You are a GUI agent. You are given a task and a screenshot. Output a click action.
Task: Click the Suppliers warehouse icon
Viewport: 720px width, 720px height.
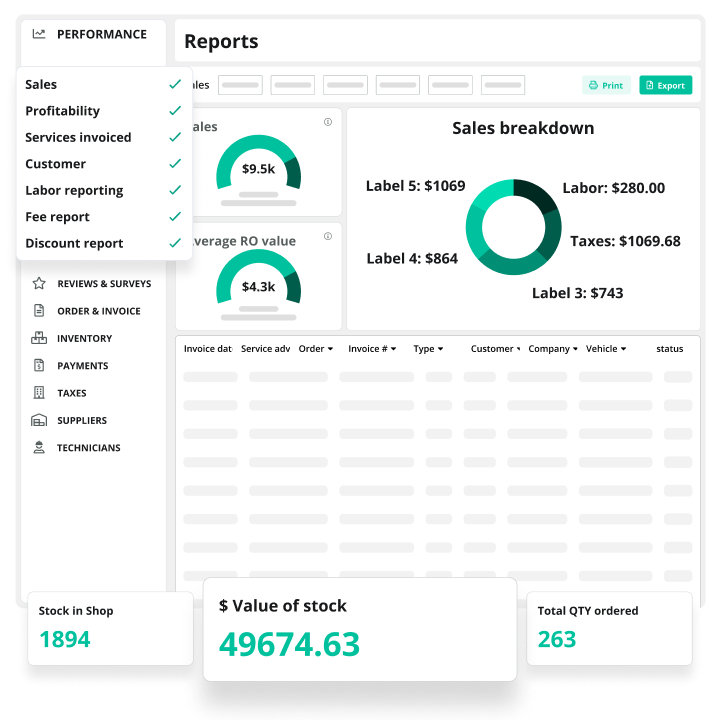(39, 420)
